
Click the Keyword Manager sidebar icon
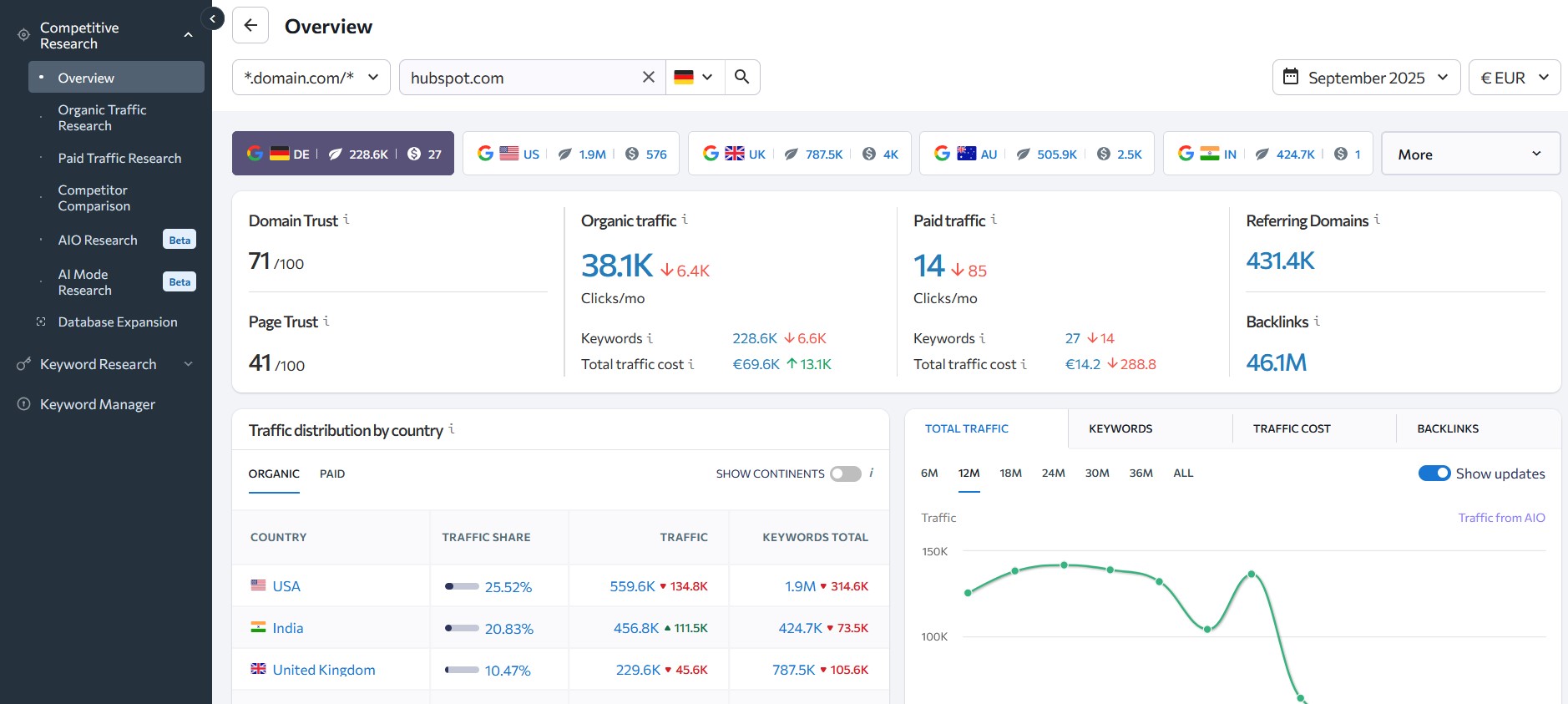click(x=24, y=404)
